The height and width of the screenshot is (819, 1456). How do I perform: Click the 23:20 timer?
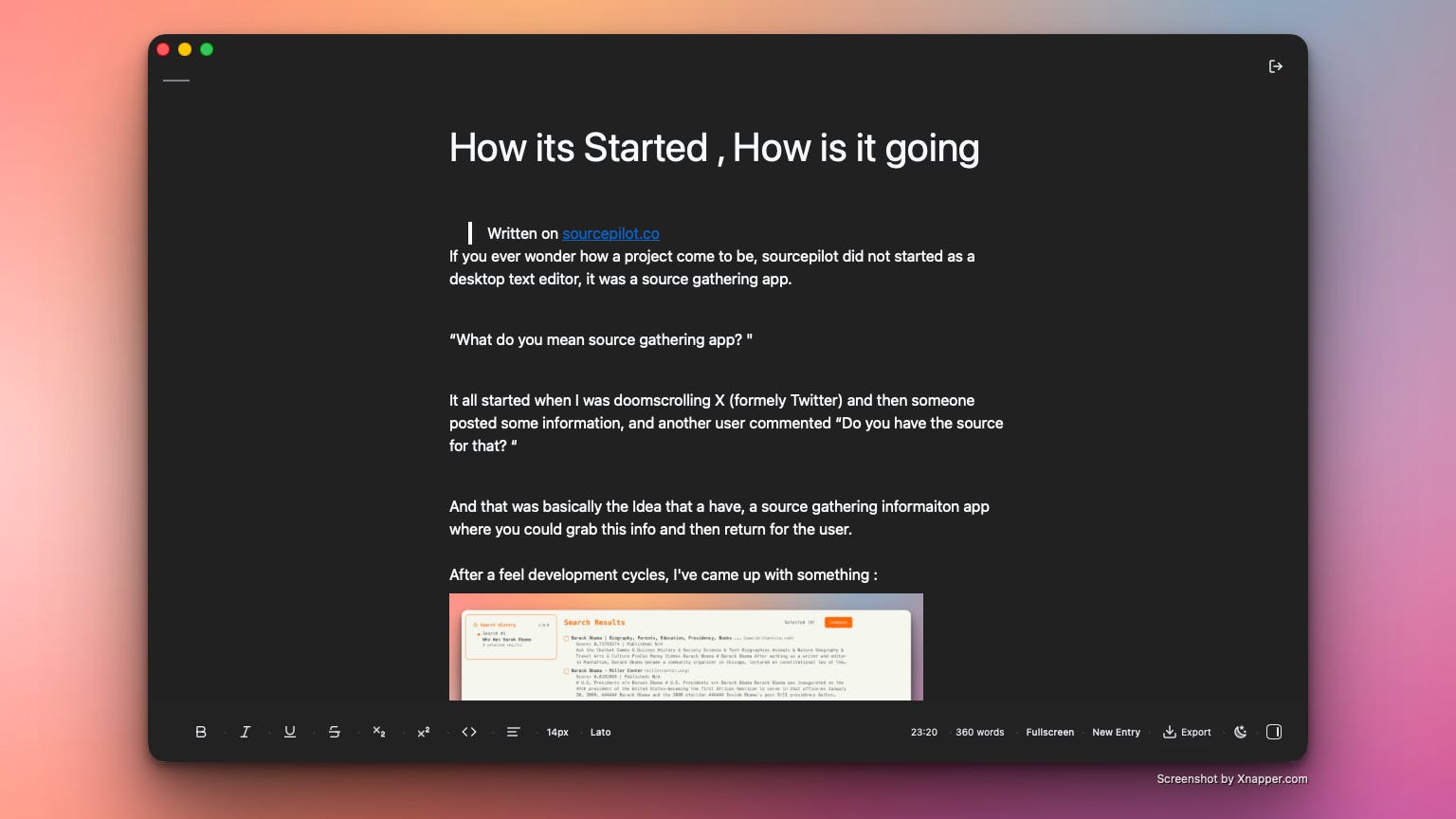pyautogui.click(x=924, y=732)
